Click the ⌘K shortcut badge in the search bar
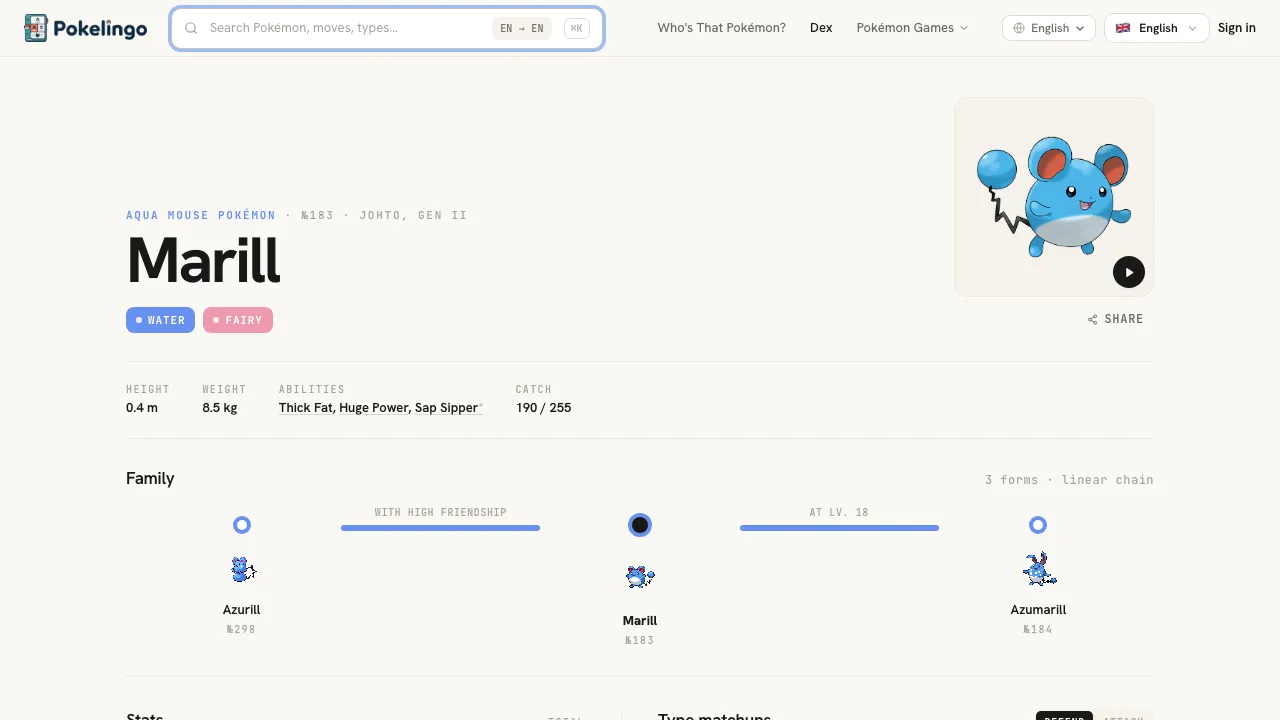 (576, 28)
